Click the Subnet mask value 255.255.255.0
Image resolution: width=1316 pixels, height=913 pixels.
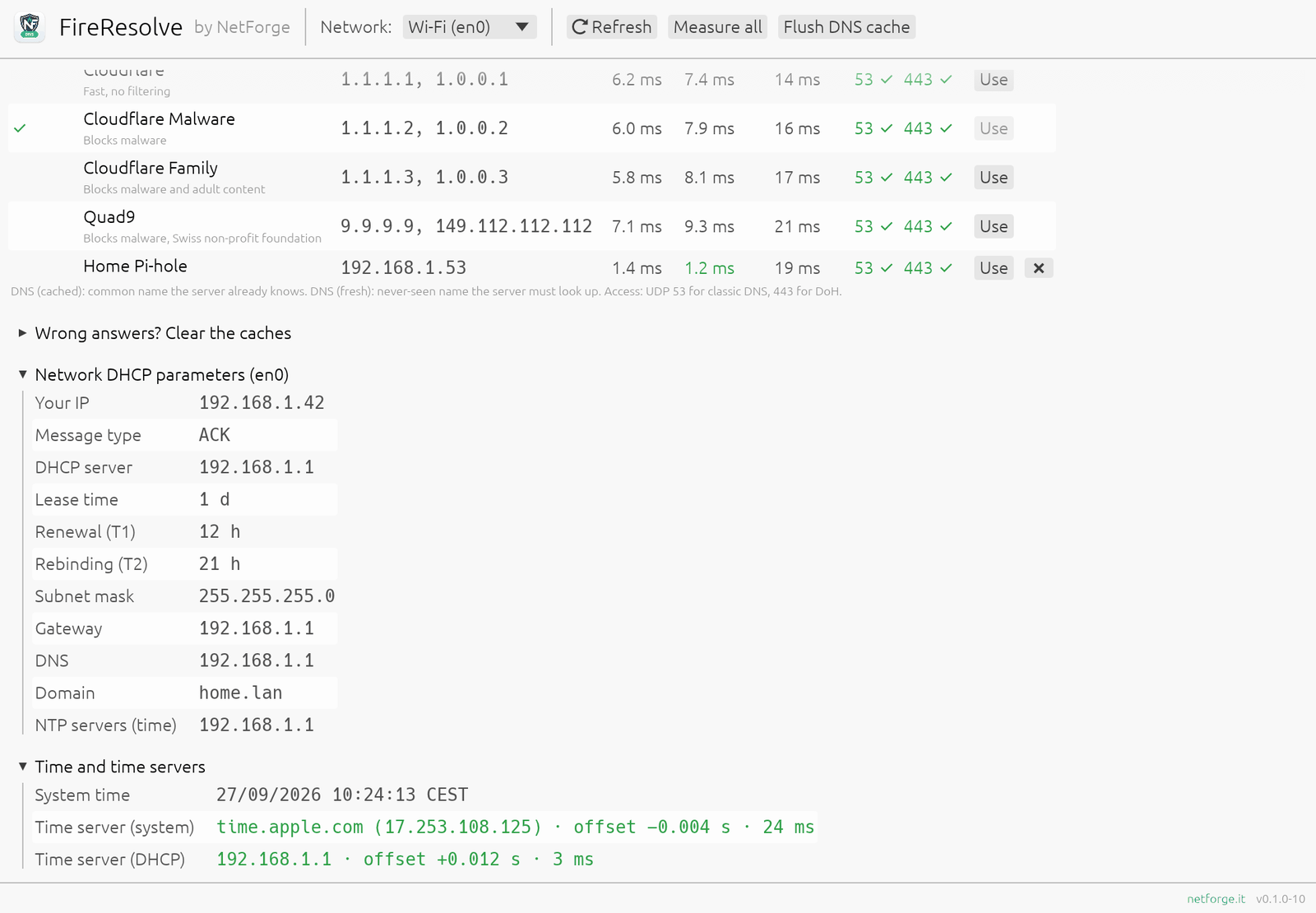[x=266, y=596]
